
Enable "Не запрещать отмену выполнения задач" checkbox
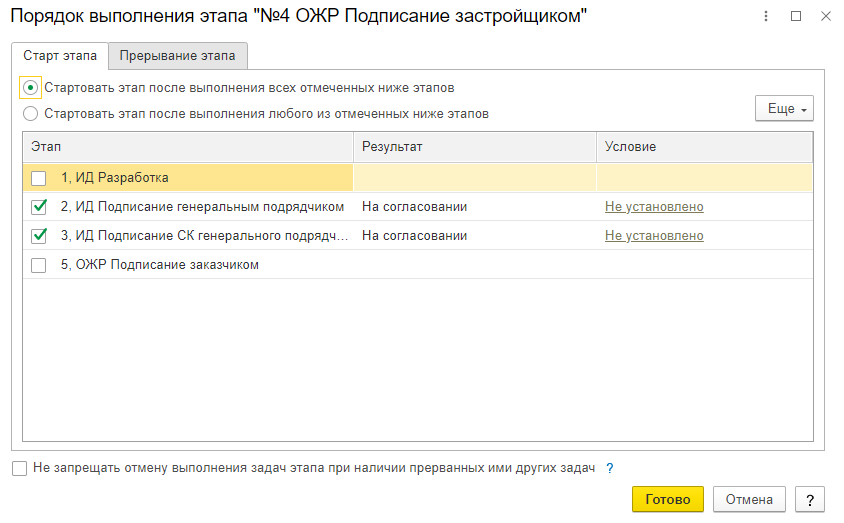[x=20, y=468]
